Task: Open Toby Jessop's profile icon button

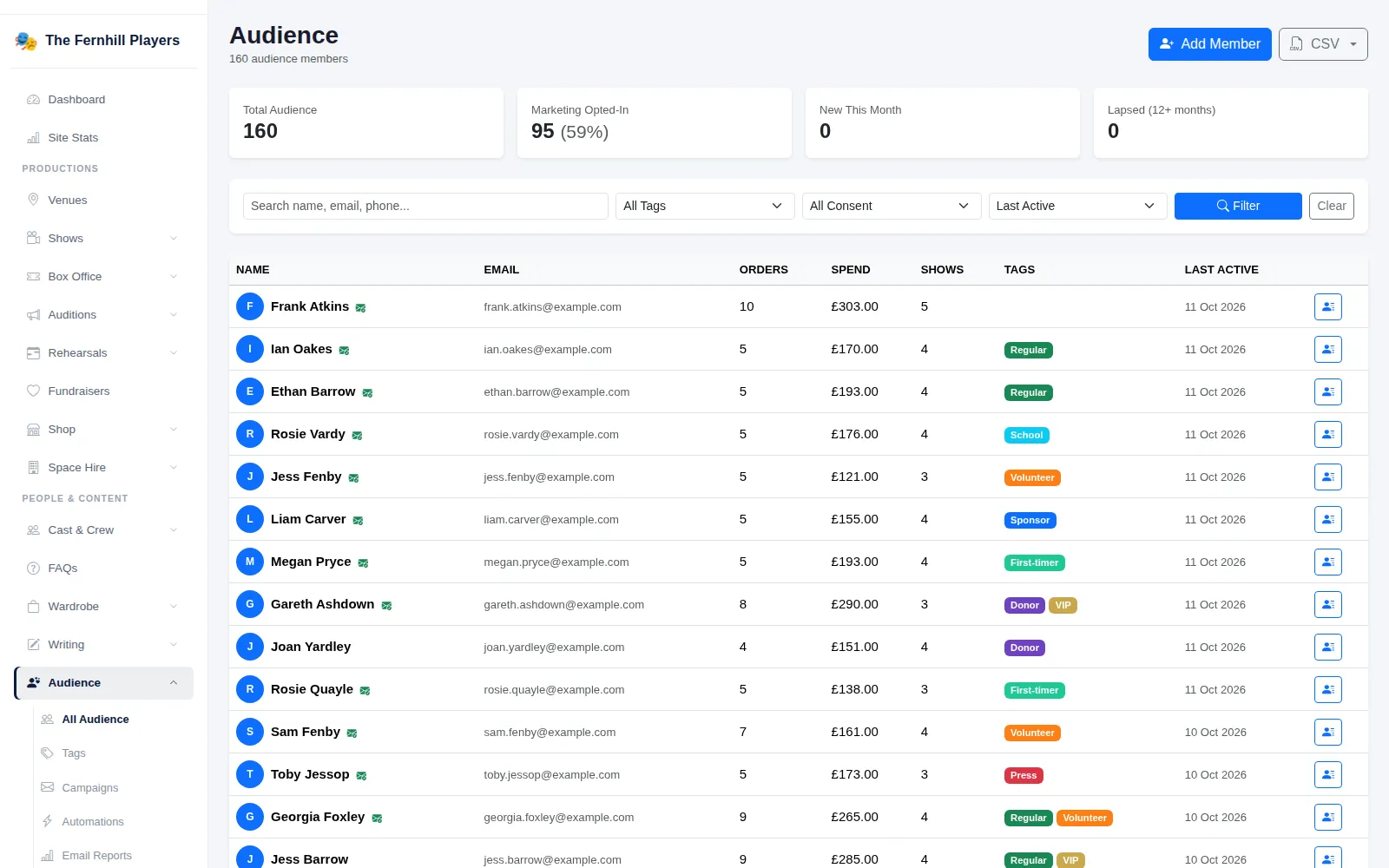Action: pyautogui.click(x=1327, y=774)
